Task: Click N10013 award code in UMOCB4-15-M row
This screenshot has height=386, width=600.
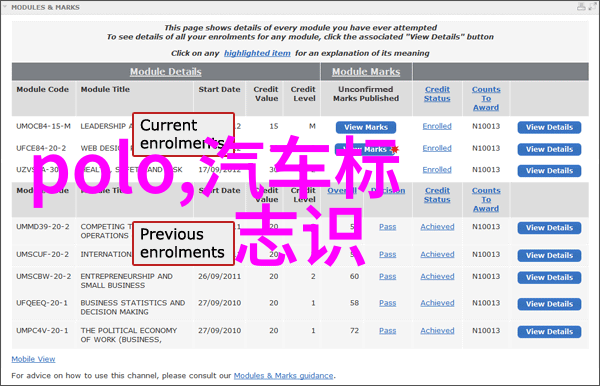Action: [486, 126]
